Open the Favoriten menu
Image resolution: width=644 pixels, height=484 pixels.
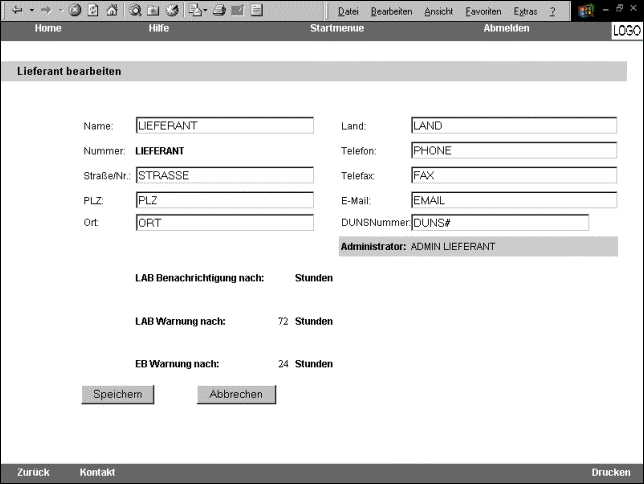(x=483, y=12)
